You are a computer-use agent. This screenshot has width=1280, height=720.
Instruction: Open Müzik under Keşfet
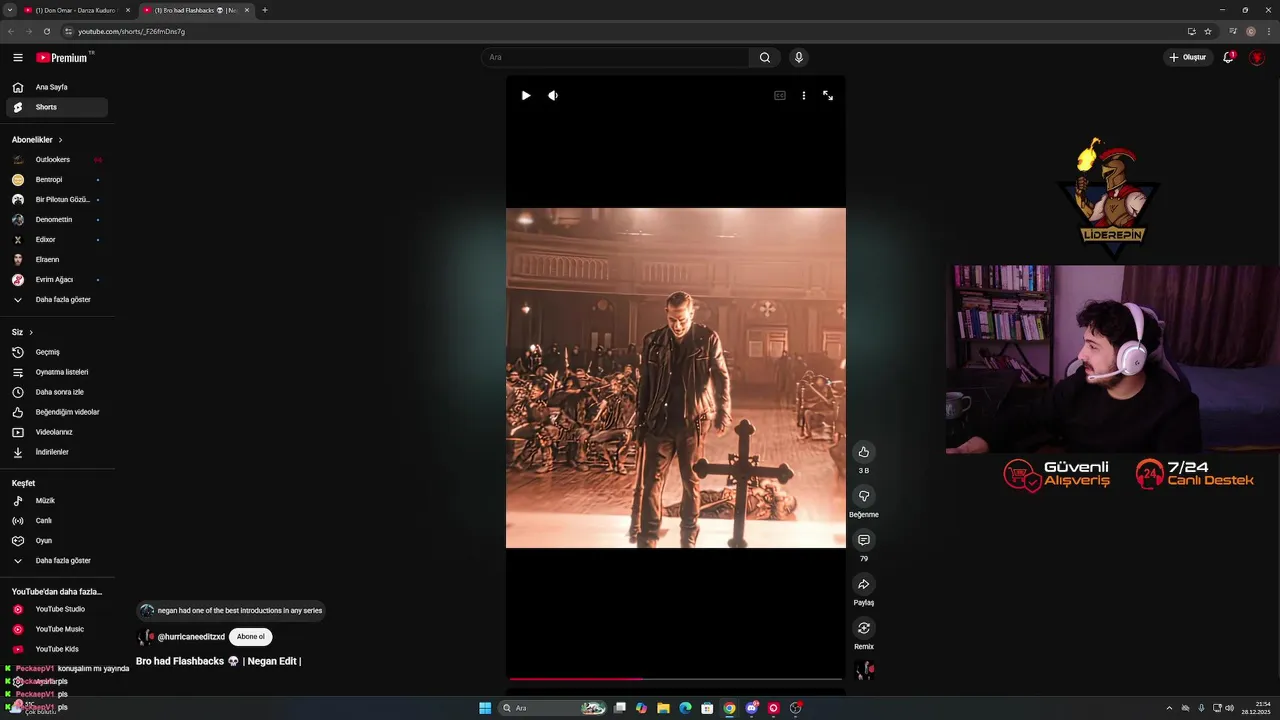(57, 501)
